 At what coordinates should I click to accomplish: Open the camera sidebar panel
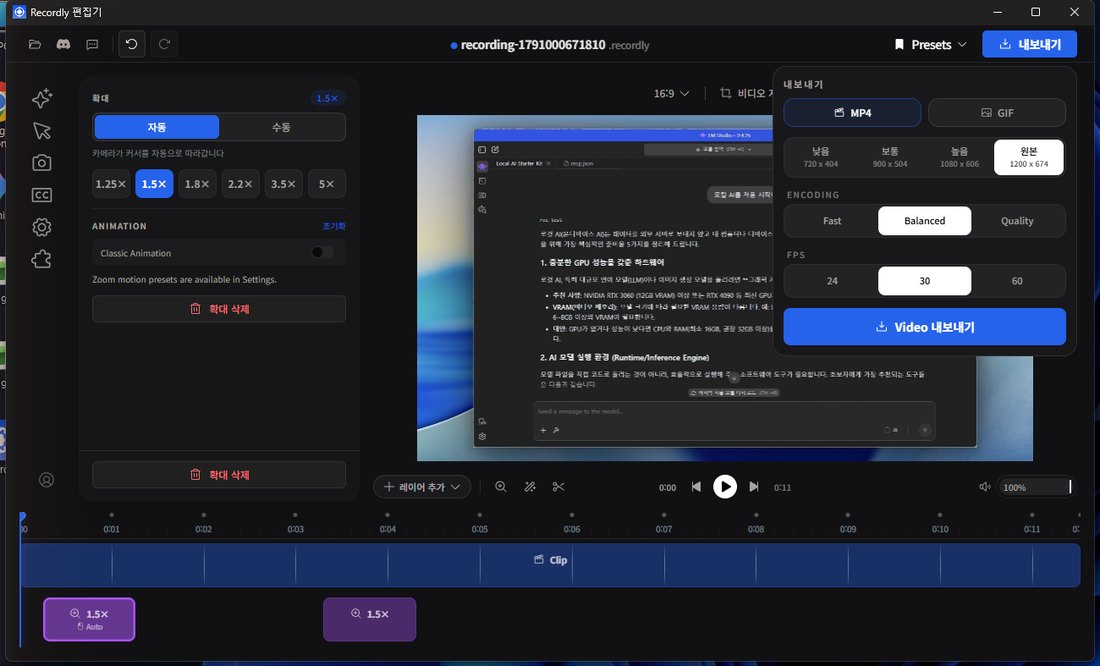[x=42, y=163]
